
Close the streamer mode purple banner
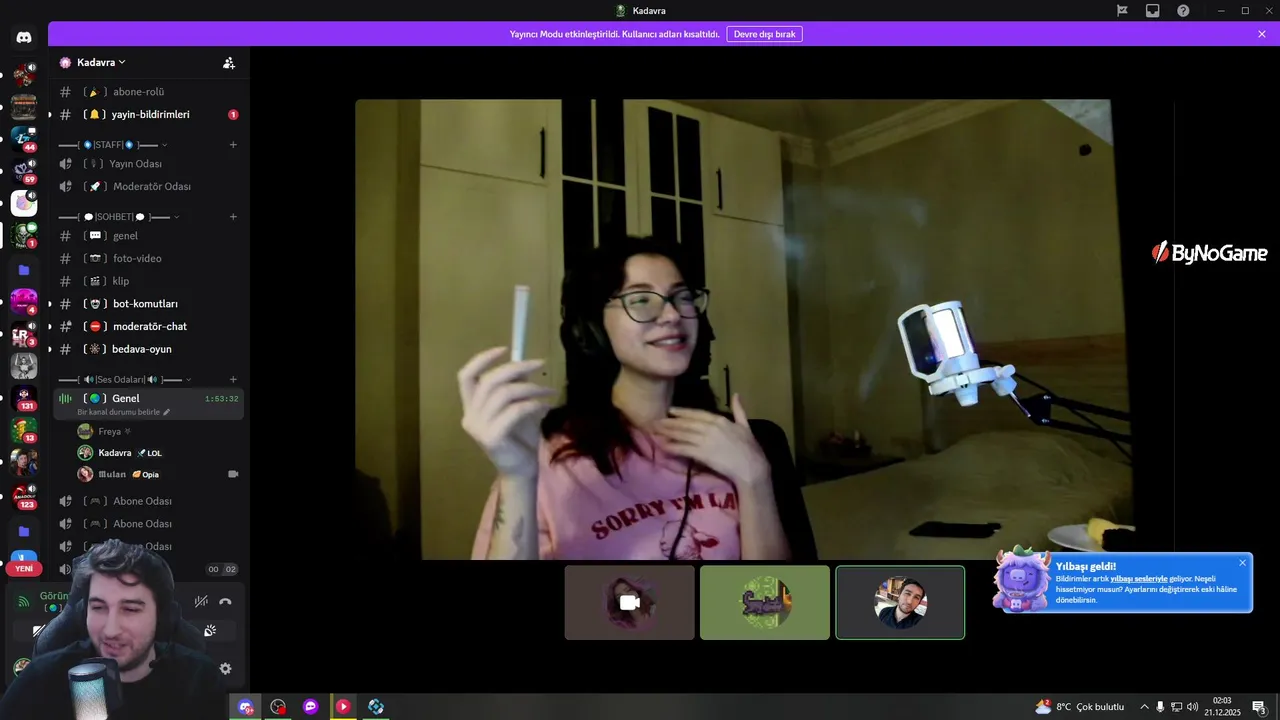click(x=1262, y=34)
